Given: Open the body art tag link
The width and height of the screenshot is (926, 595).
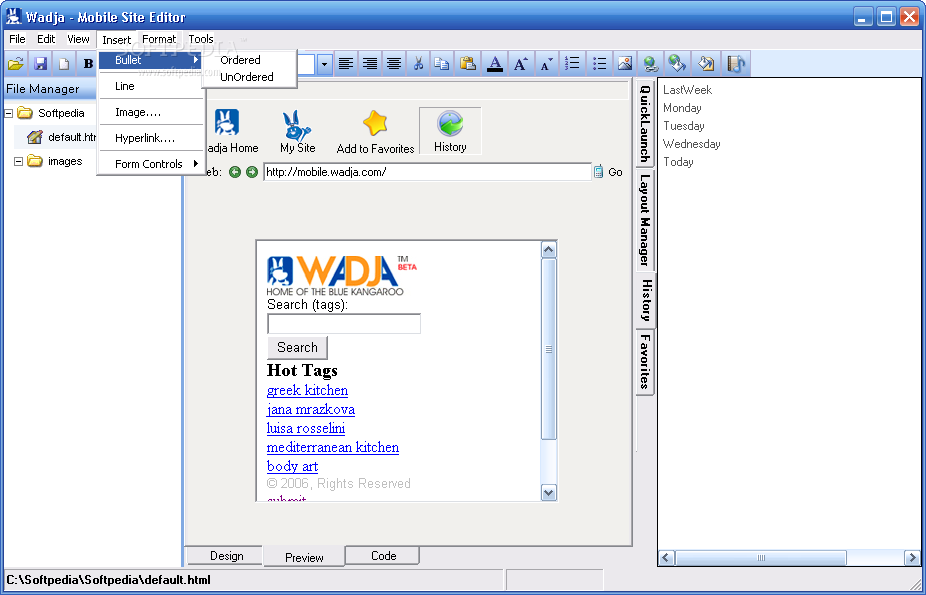Looking at the screenshot, I should [x=292, y=466].
